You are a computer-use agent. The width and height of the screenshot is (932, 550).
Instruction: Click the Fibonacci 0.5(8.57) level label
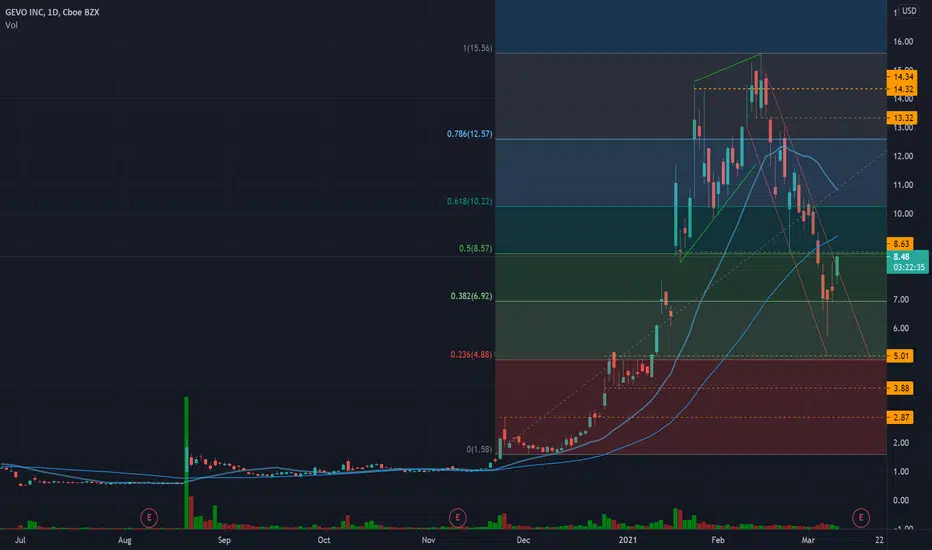476,249
